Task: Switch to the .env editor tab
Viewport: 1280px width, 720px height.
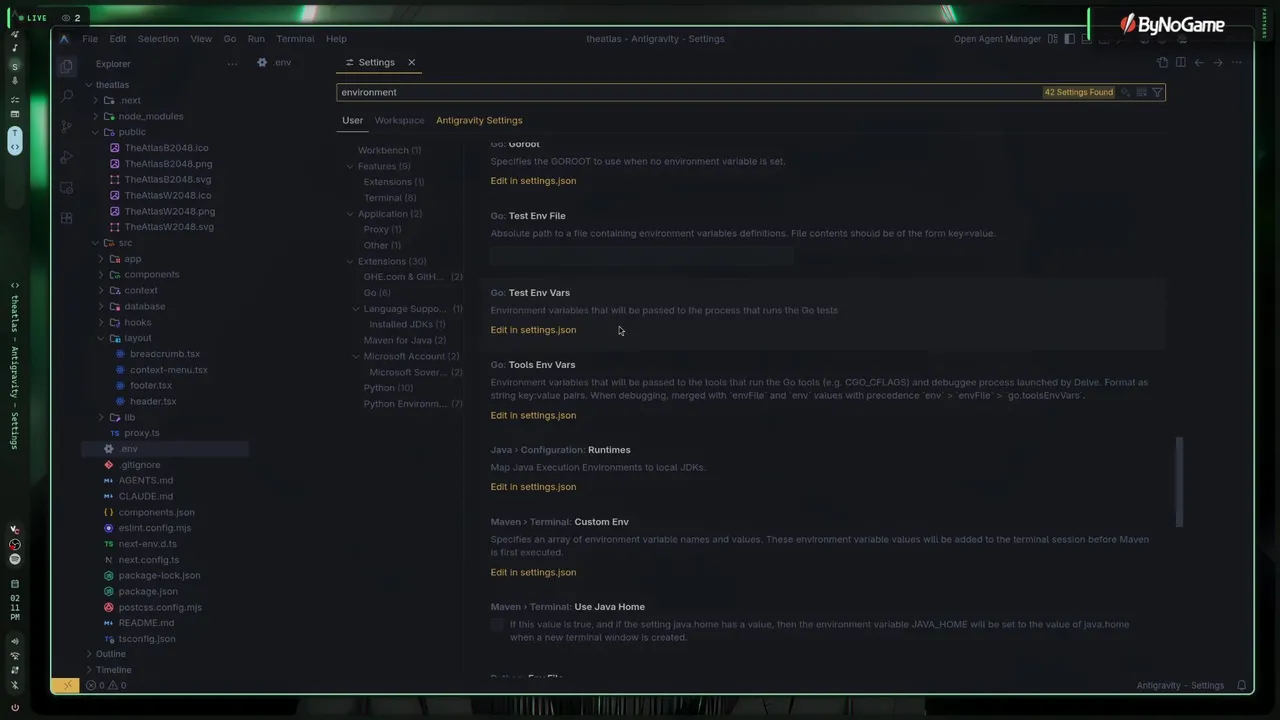Action: click(x=274, y=62)
